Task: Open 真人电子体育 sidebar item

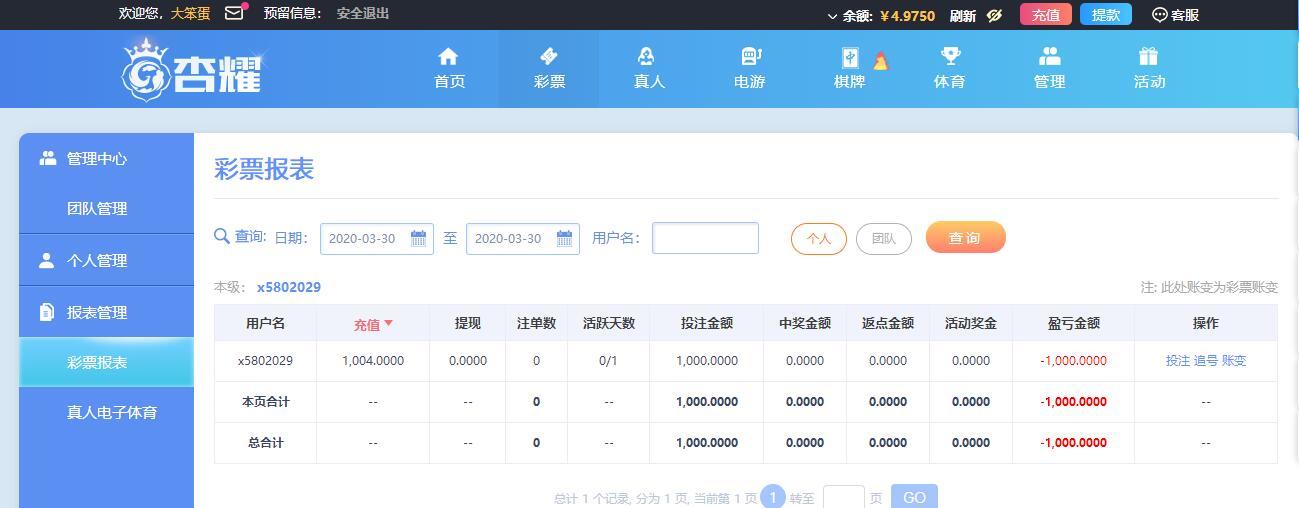Action: coord(112,412)
